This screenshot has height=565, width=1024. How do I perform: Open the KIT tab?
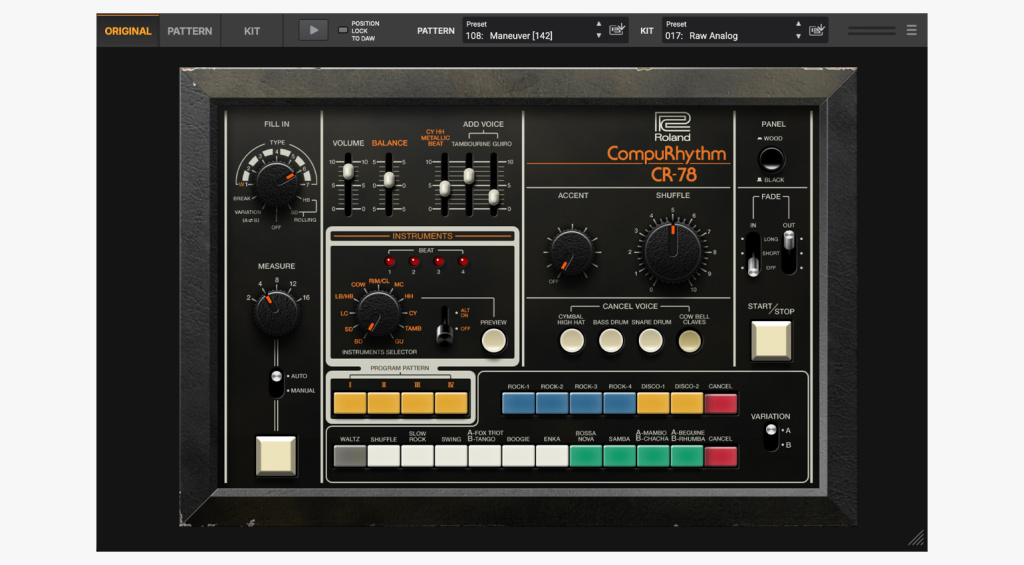click(x=252, y=31)
